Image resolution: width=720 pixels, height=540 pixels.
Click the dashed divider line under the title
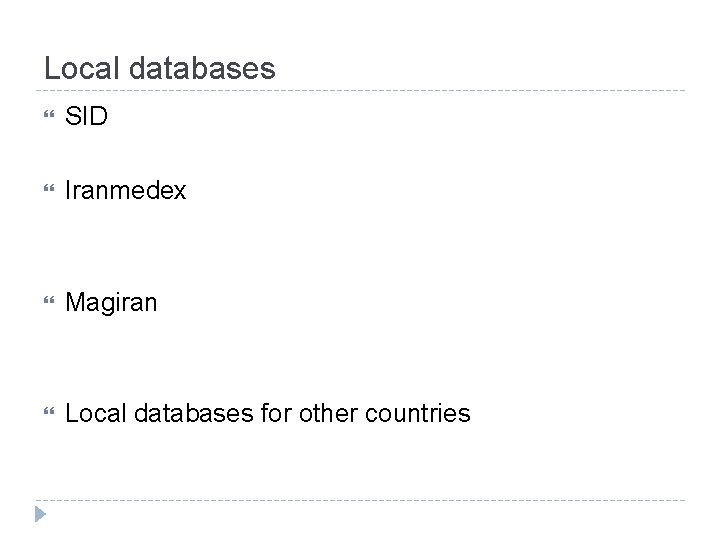(360, 91)
